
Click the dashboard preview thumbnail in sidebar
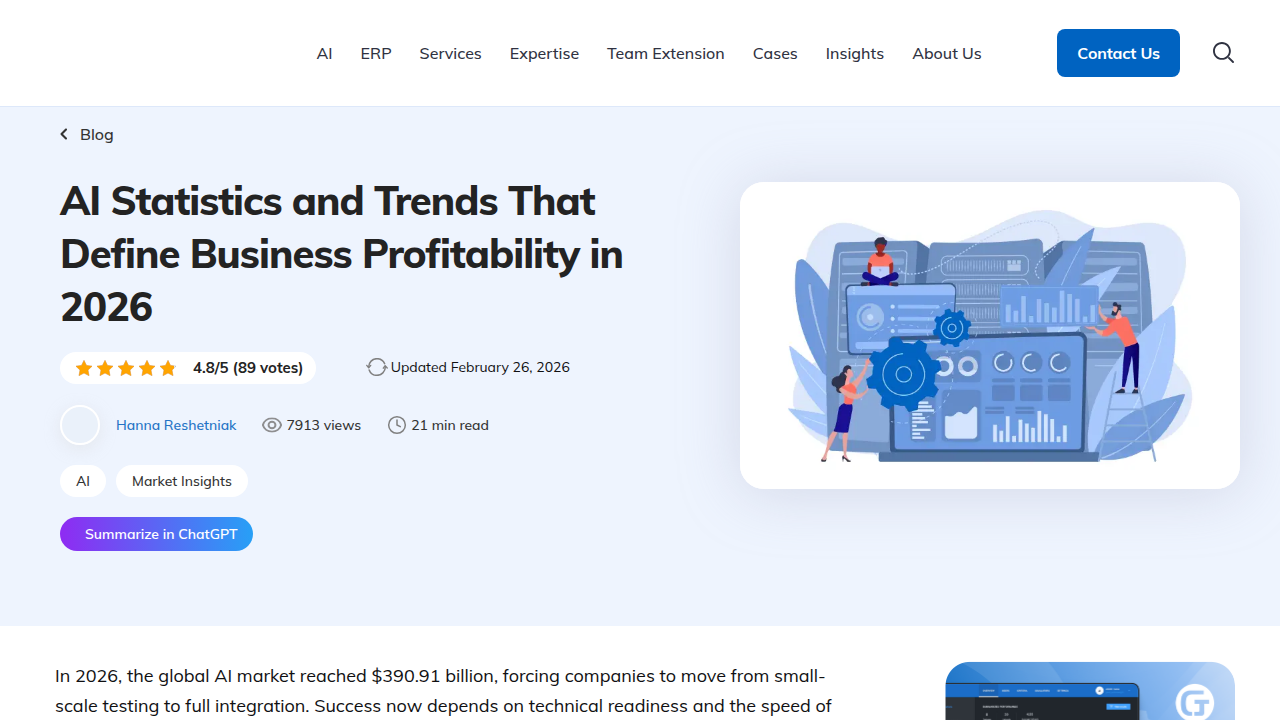[1090, 691]
